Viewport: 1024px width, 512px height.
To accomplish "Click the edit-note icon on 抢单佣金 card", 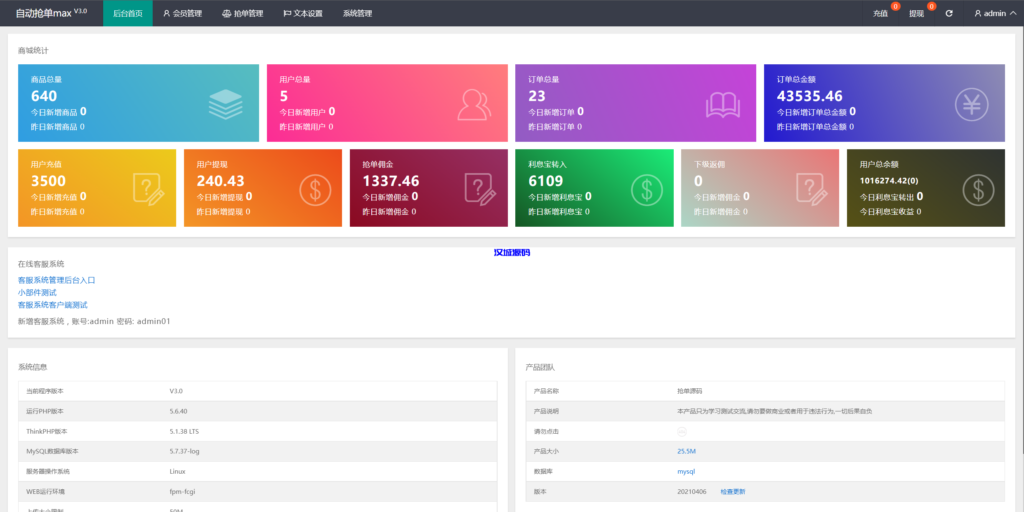I will point(481,189).
